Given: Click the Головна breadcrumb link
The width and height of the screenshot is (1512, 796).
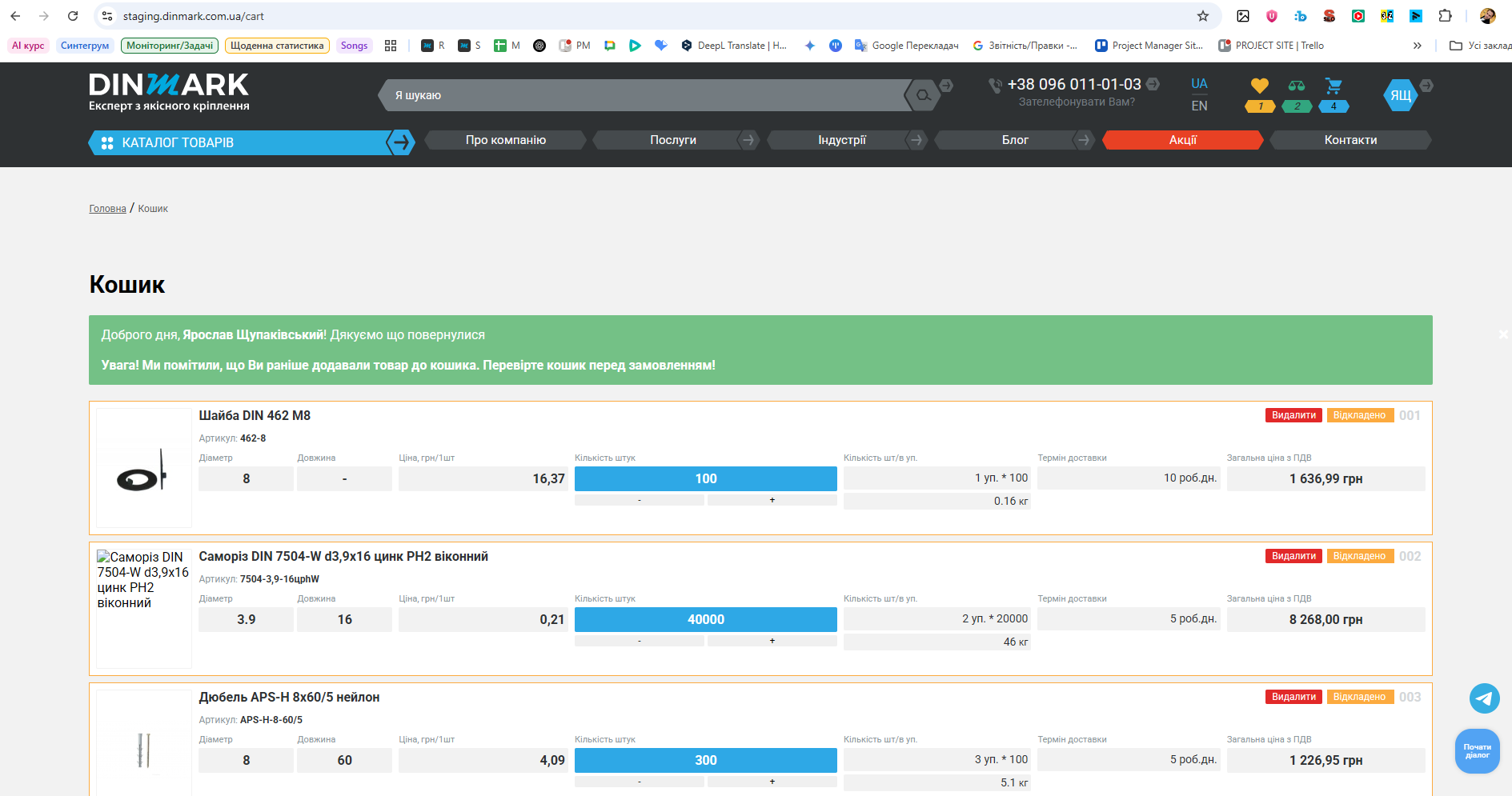Looking at the screenshot, I should (107, 209).
